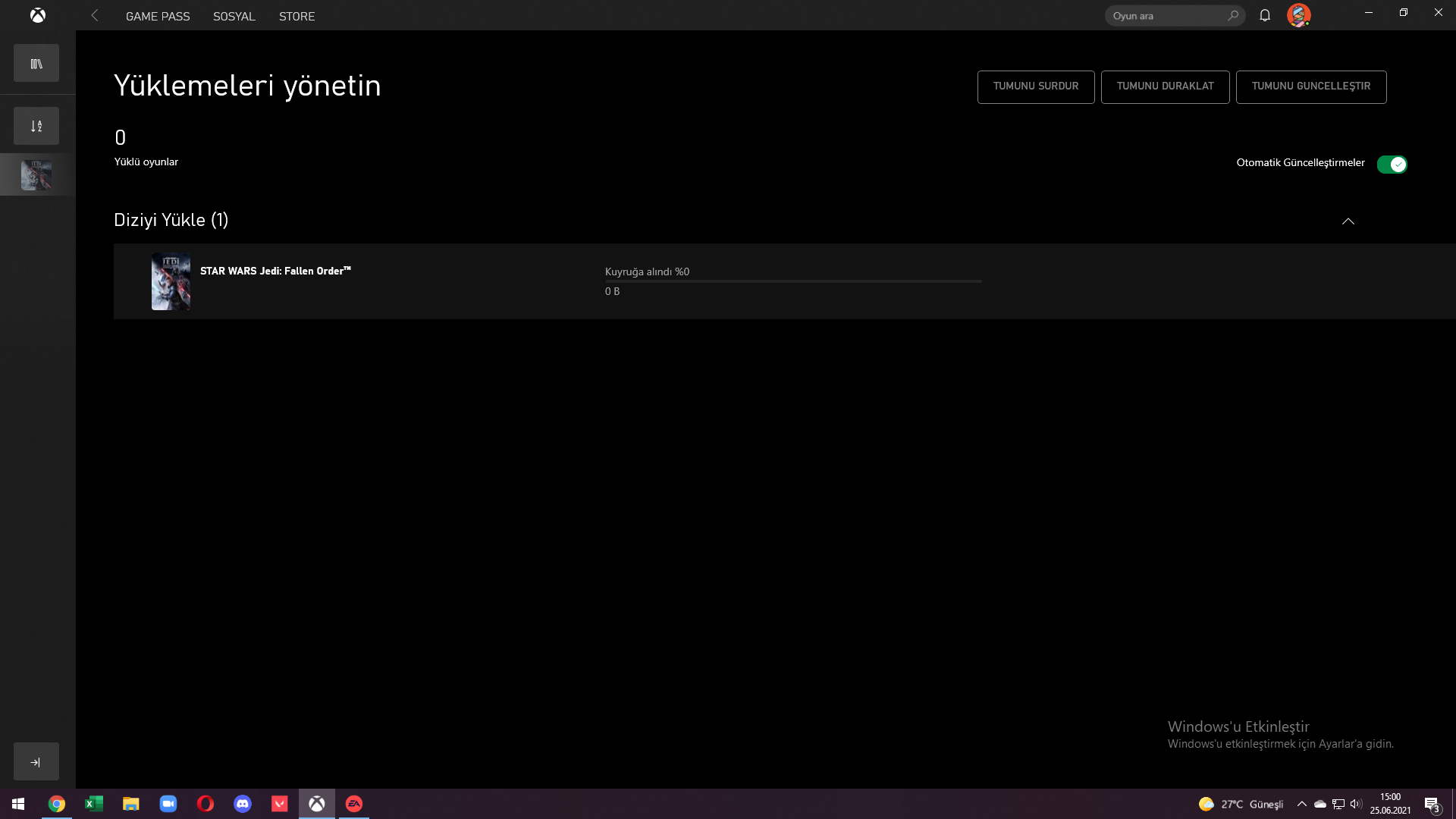Open the profile avatar menu

1298,15
